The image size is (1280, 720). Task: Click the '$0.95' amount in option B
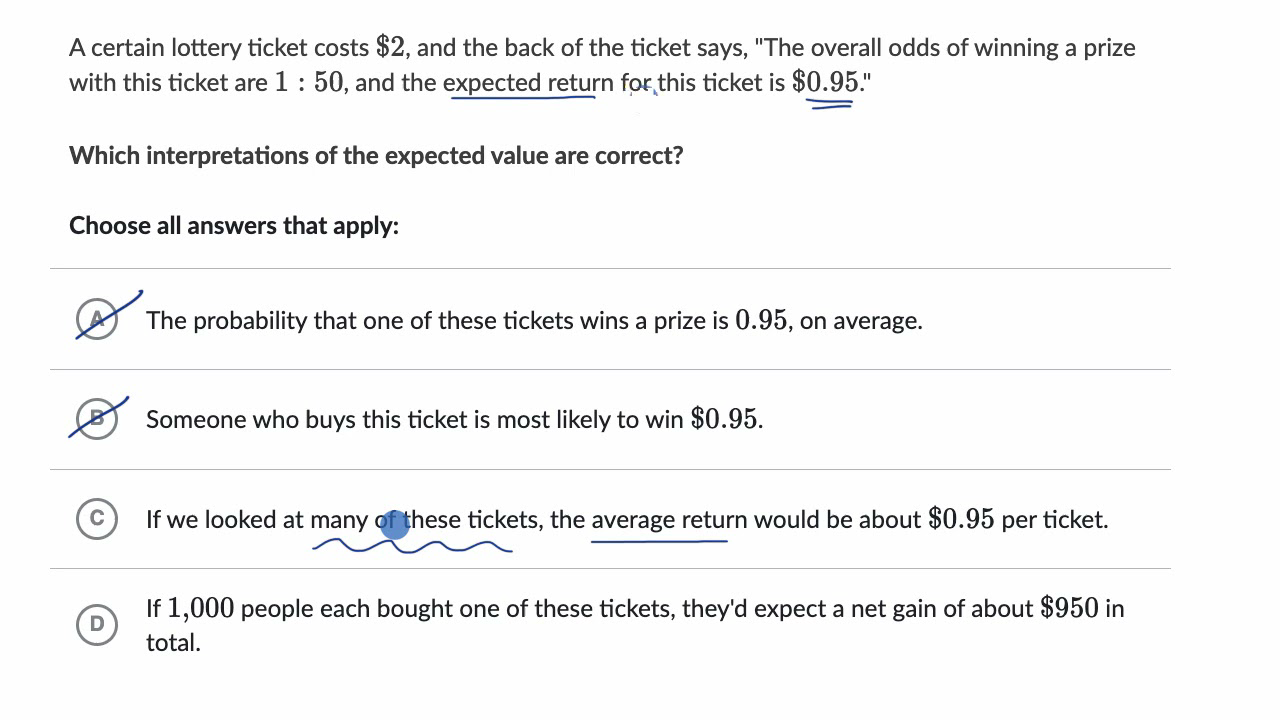(726, 419)
